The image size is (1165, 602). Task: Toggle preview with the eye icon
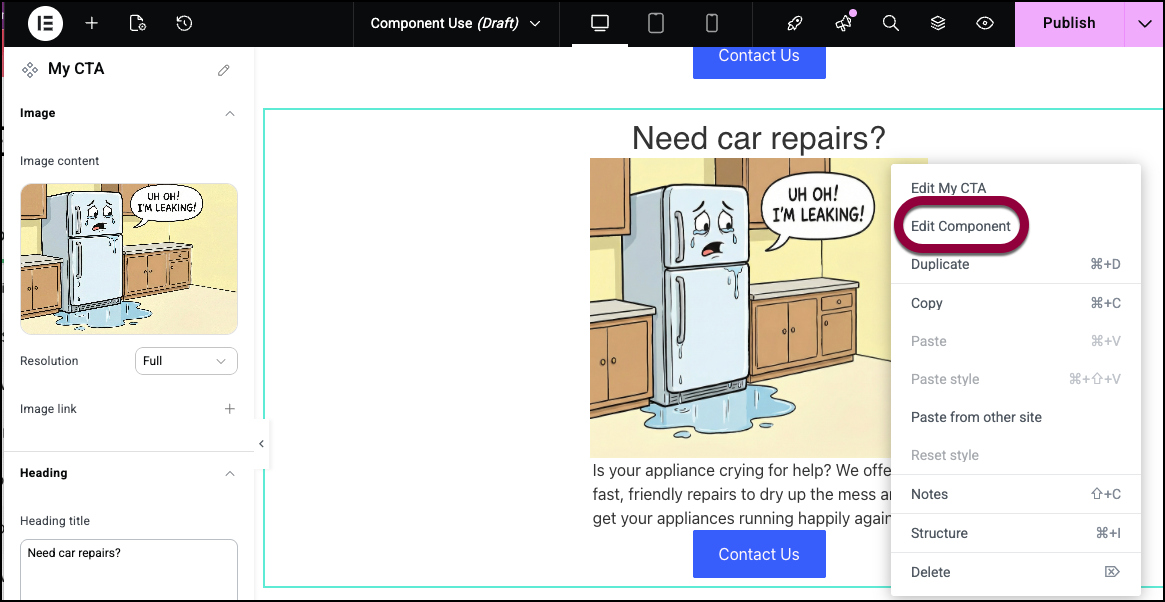(x=985, y=23)
